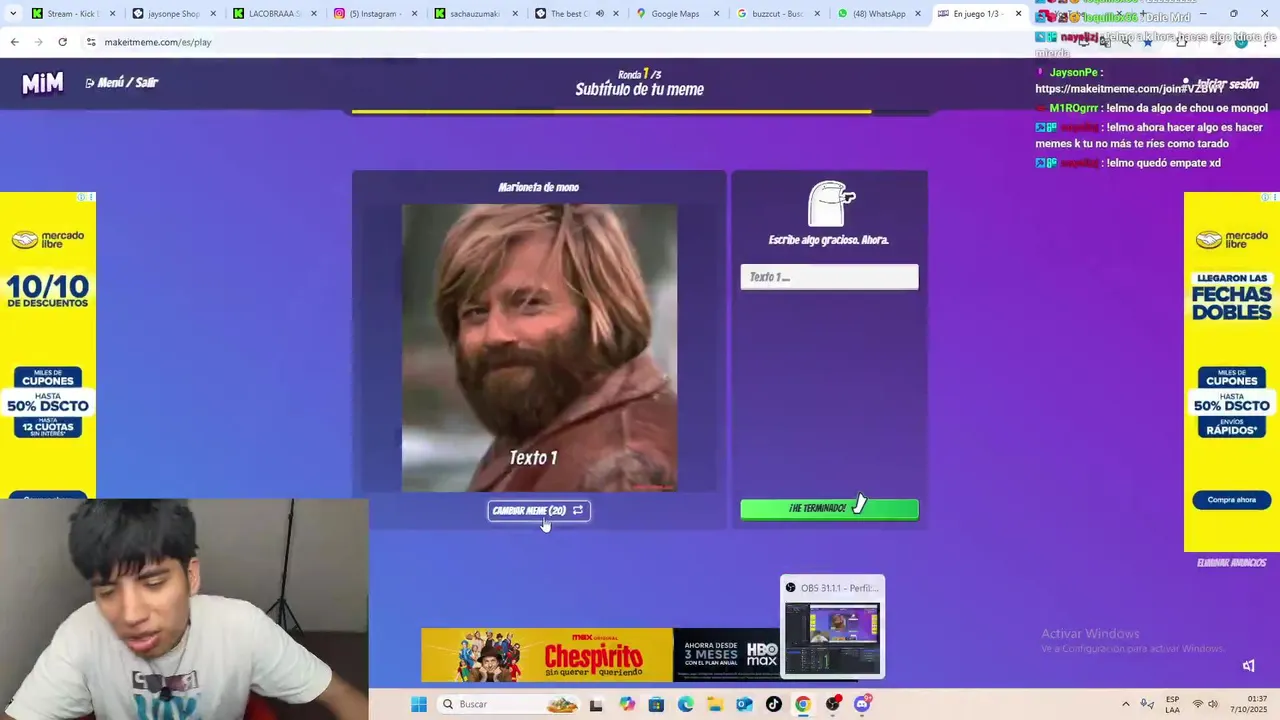View site information icon in address bar
This screenshot has width=1280, height=720.
91,42
